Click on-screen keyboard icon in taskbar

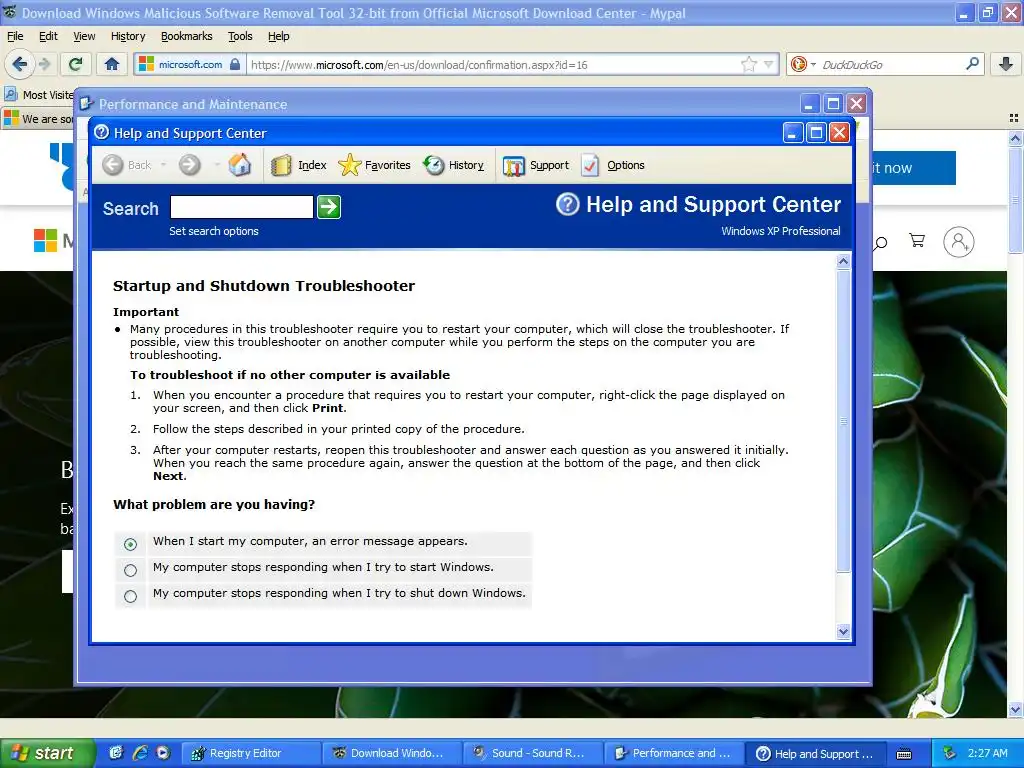point(904,754)
